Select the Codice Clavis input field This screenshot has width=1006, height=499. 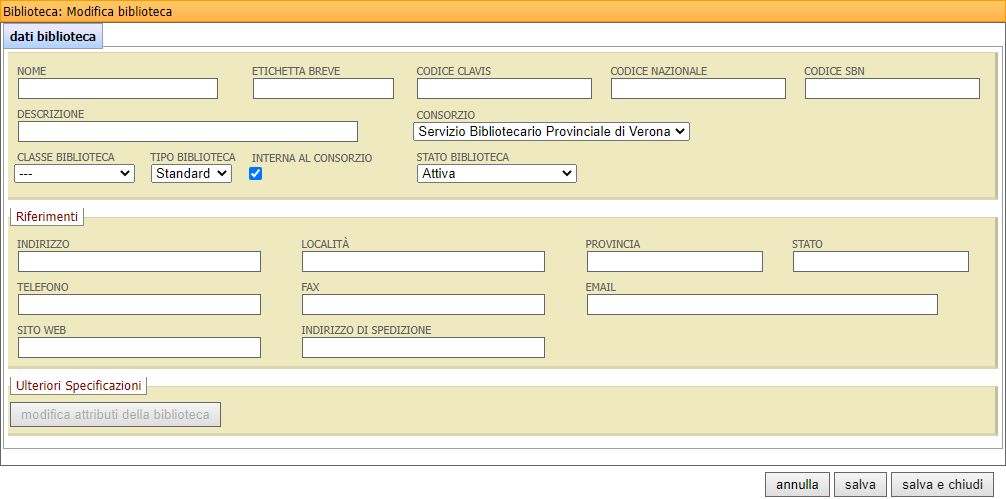click(x=504, y=89)
